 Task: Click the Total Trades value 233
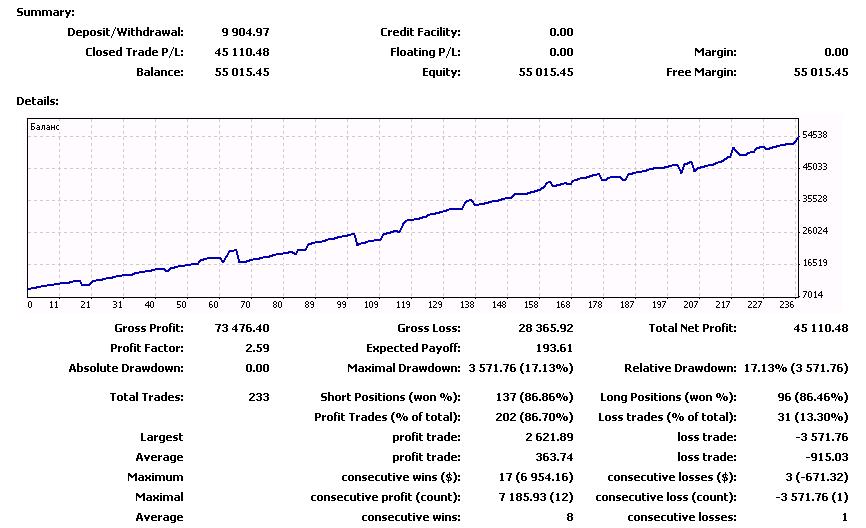259,397
